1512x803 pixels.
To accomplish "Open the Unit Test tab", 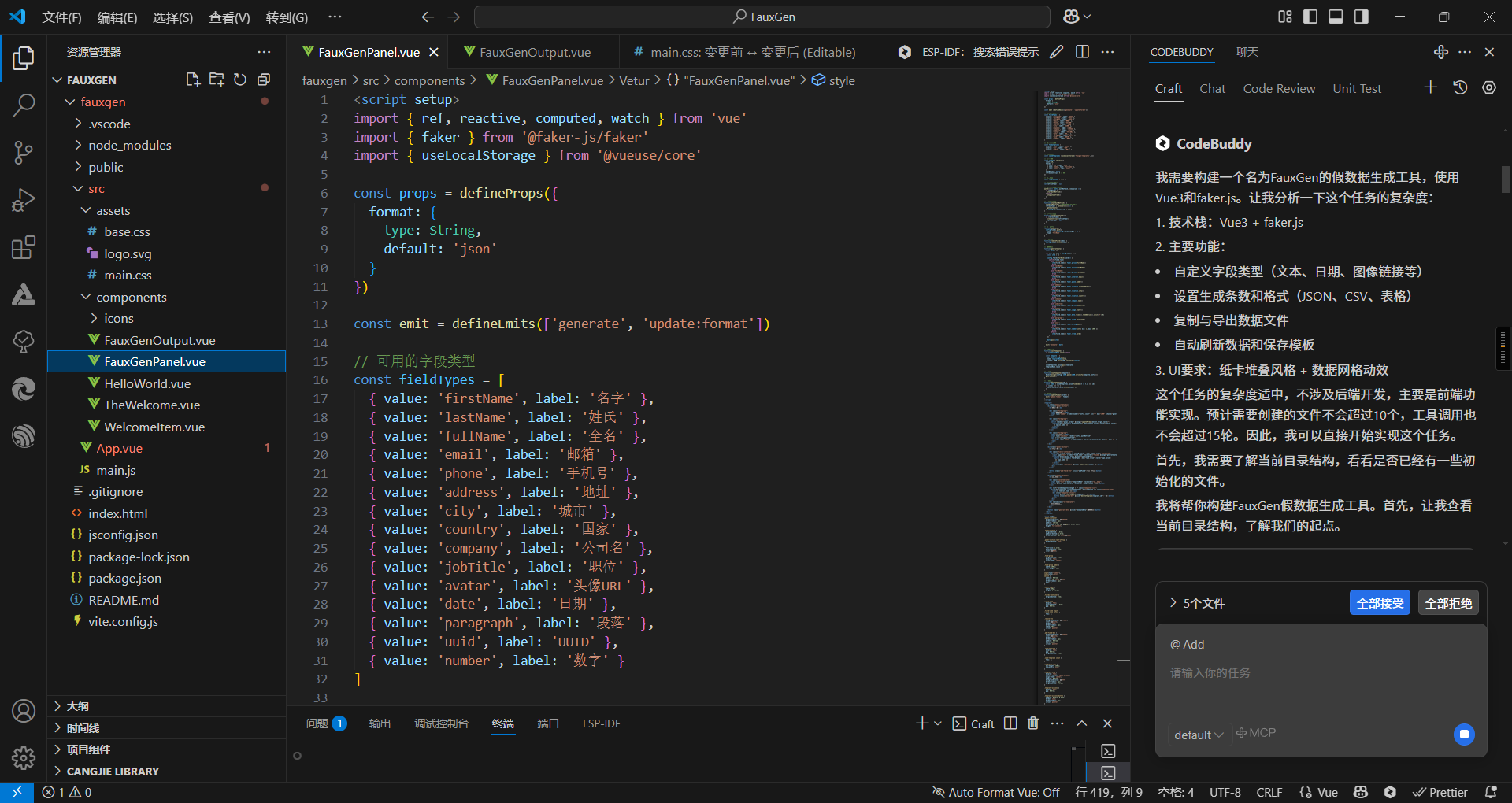I will [1357, 88].
